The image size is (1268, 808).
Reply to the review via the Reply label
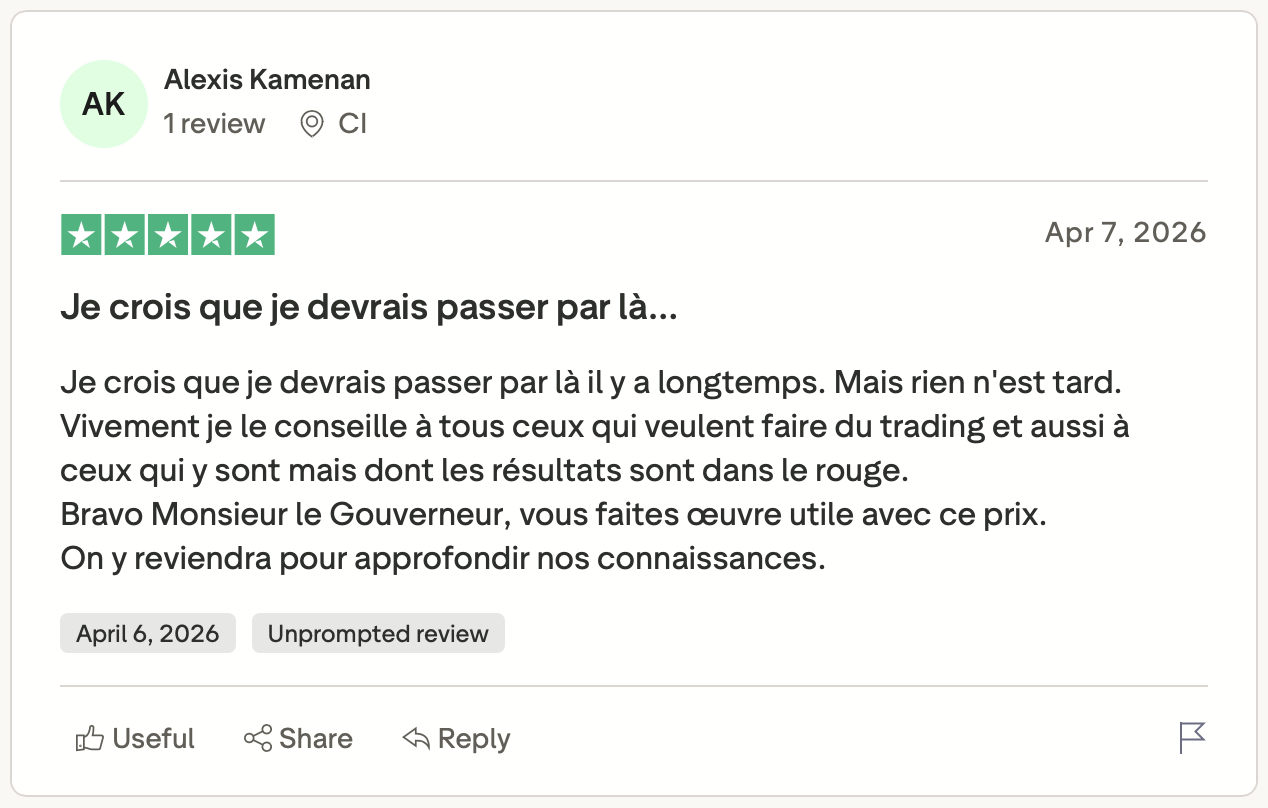474,739
